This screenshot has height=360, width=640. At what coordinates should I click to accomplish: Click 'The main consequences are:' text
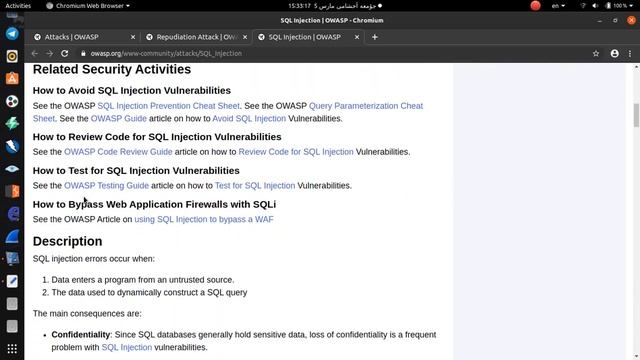click(87, 314)
